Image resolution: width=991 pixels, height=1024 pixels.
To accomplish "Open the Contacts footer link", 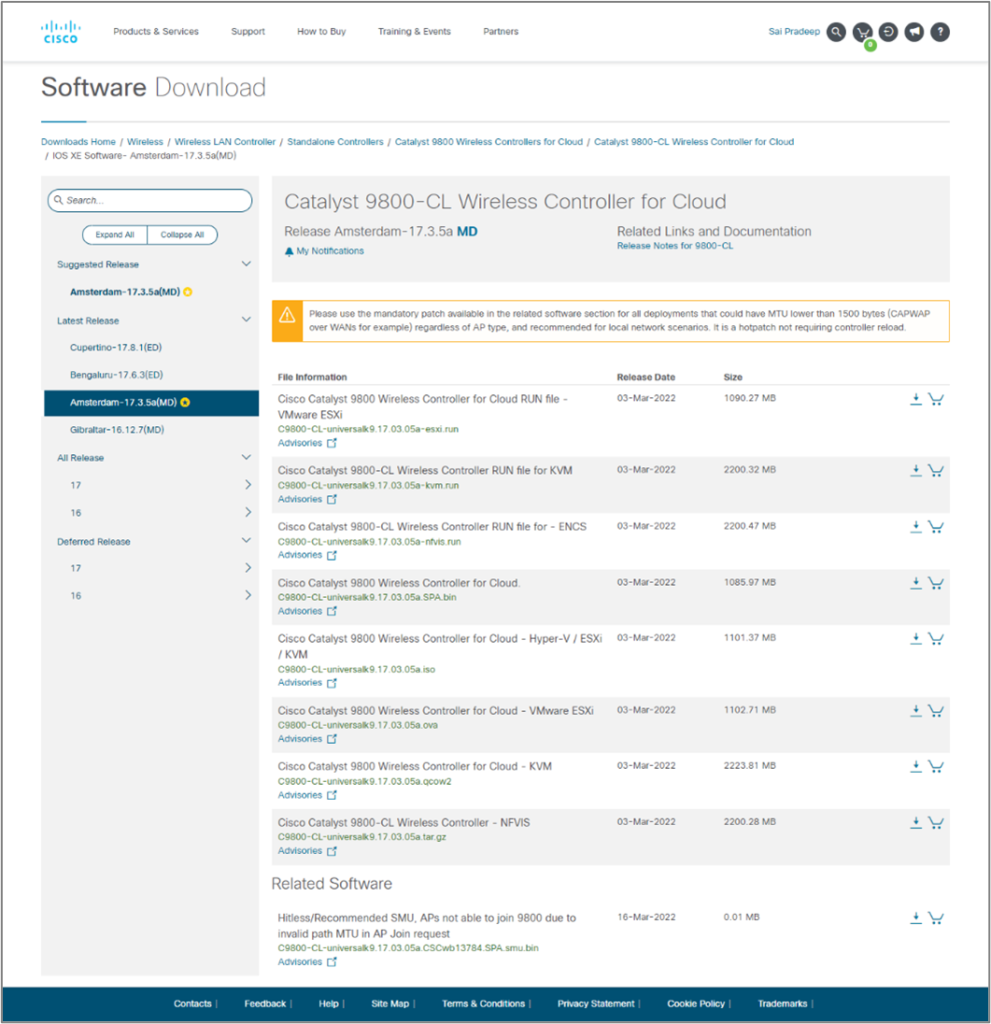I will coord(193,1004).
